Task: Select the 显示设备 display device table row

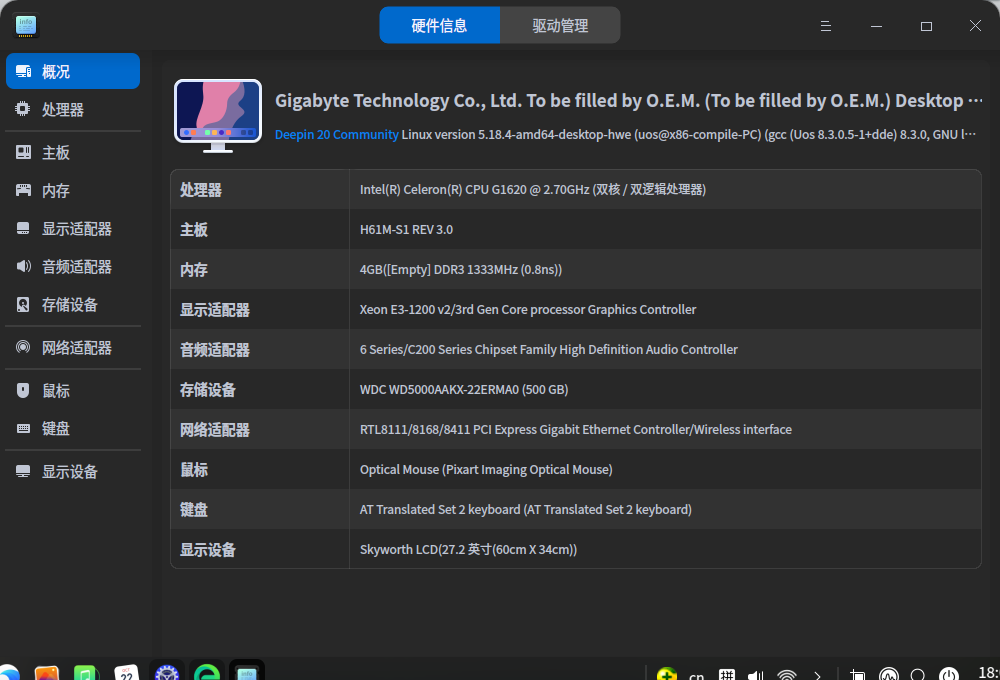Action: [577, 549]
